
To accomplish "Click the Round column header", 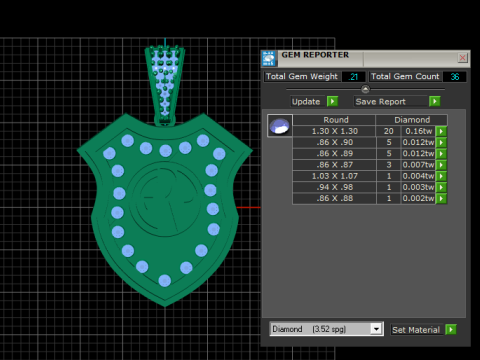I will (x=334, y=120).
